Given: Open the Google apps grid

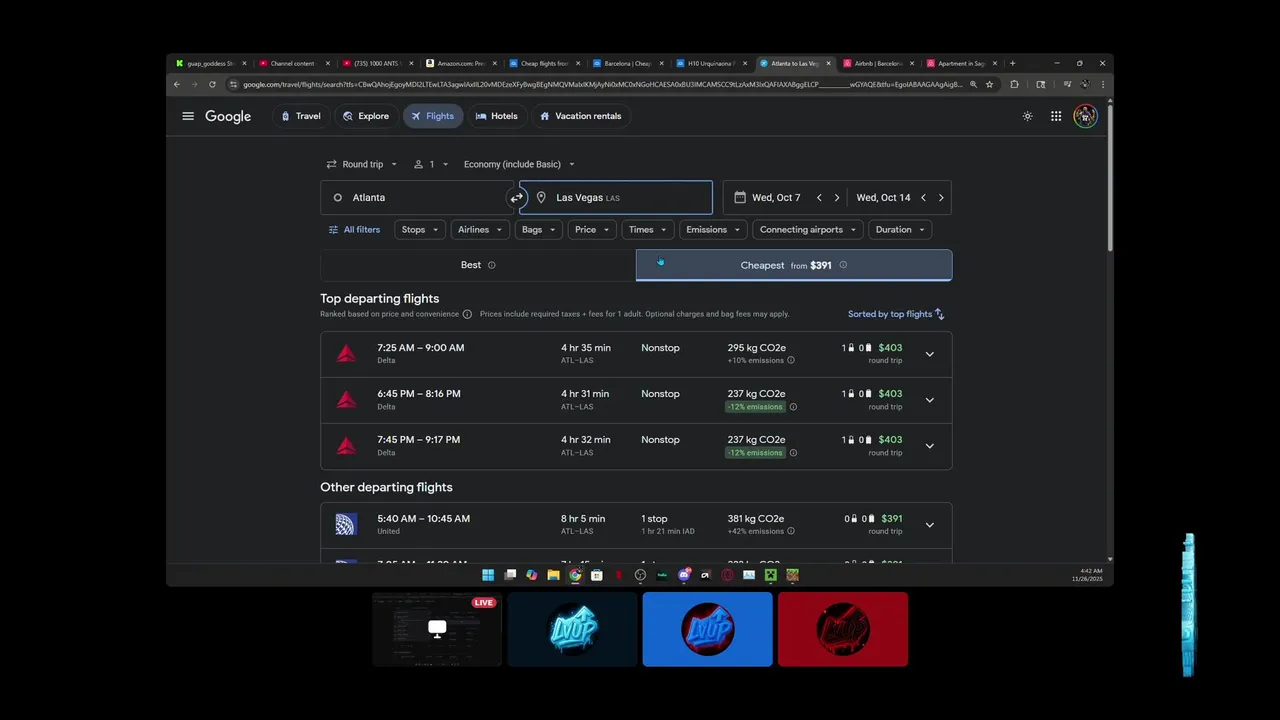Looking at the screenshot, I should pos(1056,116).
